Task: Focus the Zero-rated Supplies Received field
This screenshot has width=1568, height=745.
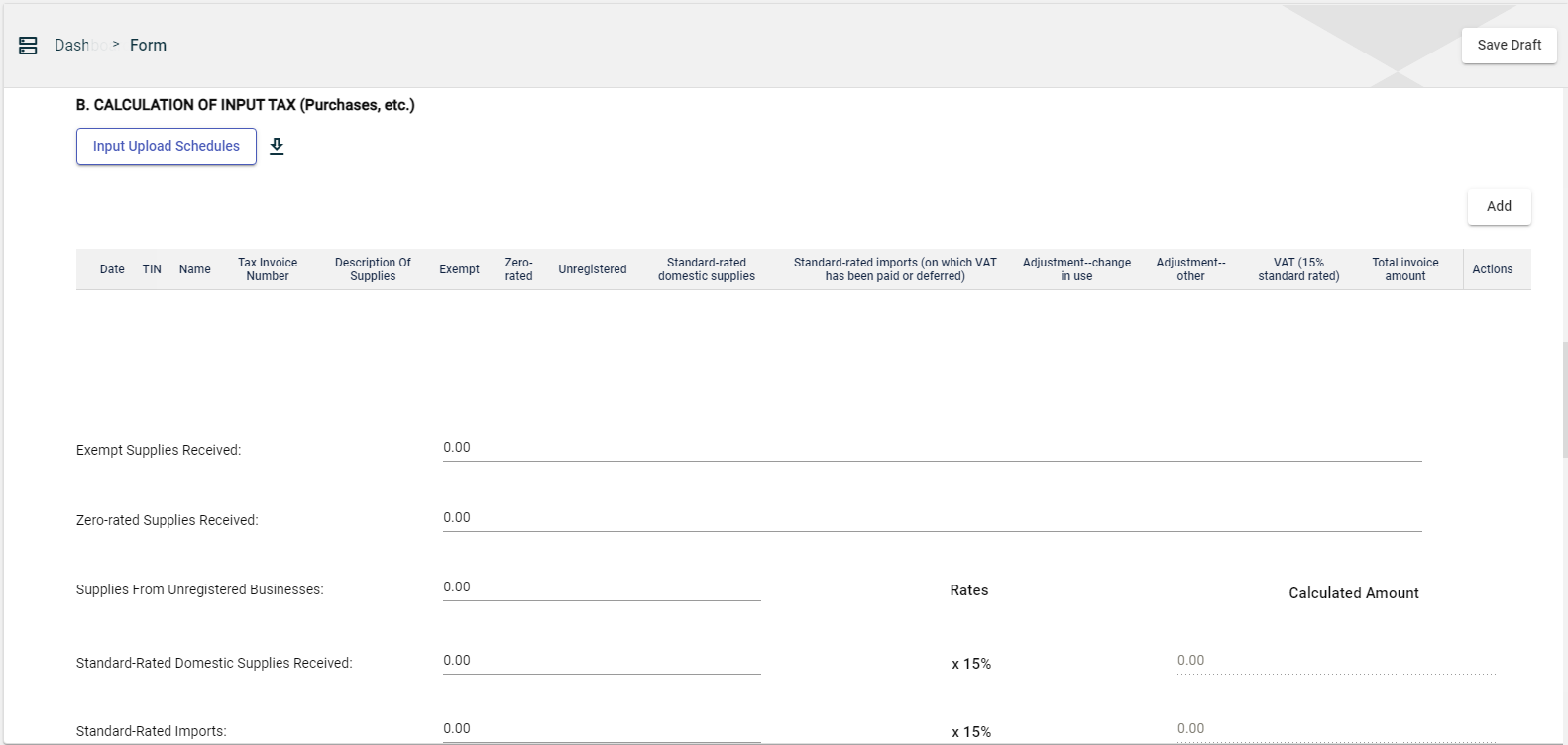Action: pos(932,518)
